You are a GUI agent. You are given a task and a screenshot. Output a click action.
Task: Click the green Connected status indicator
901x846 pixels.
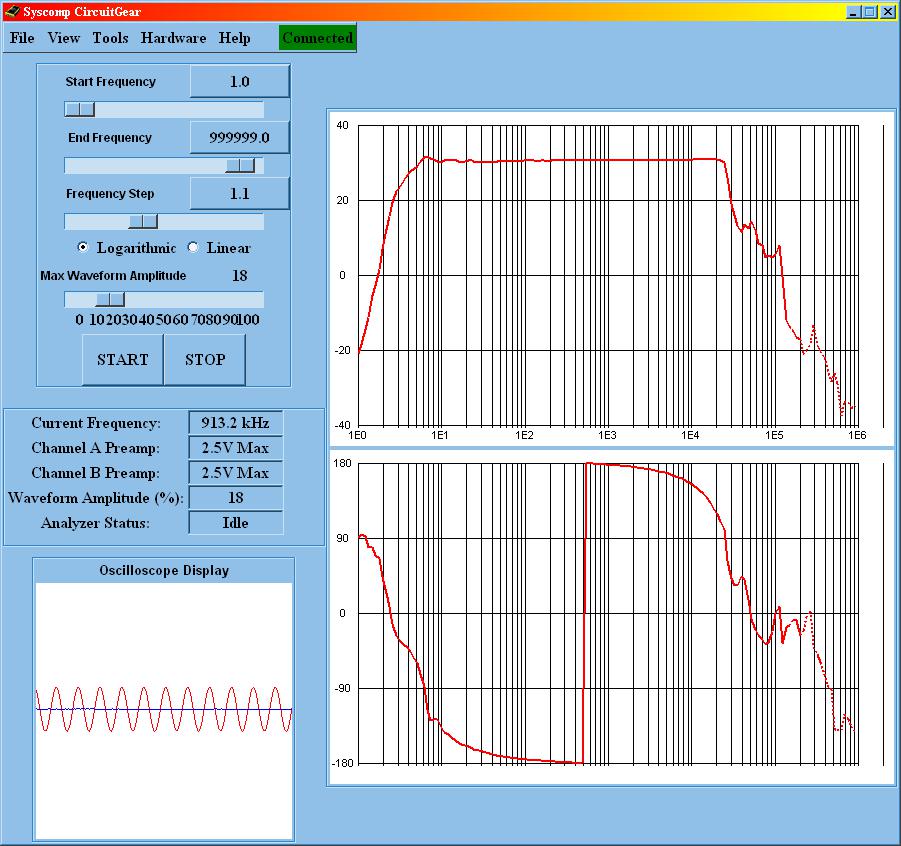pos(317,38)
